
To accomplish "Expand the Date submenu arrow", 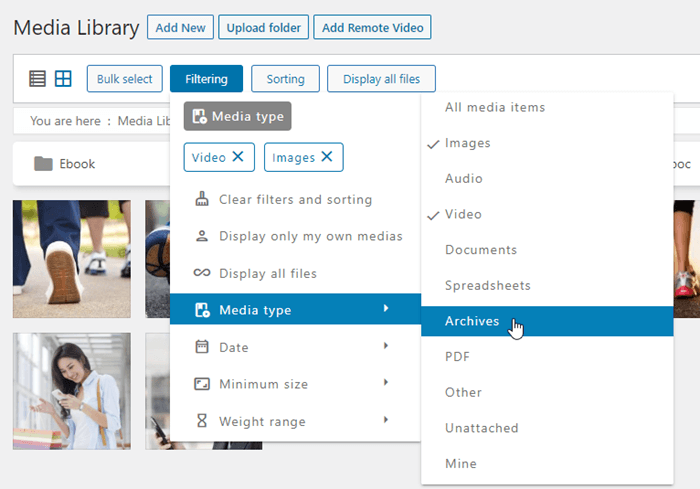I will [386, 346].
